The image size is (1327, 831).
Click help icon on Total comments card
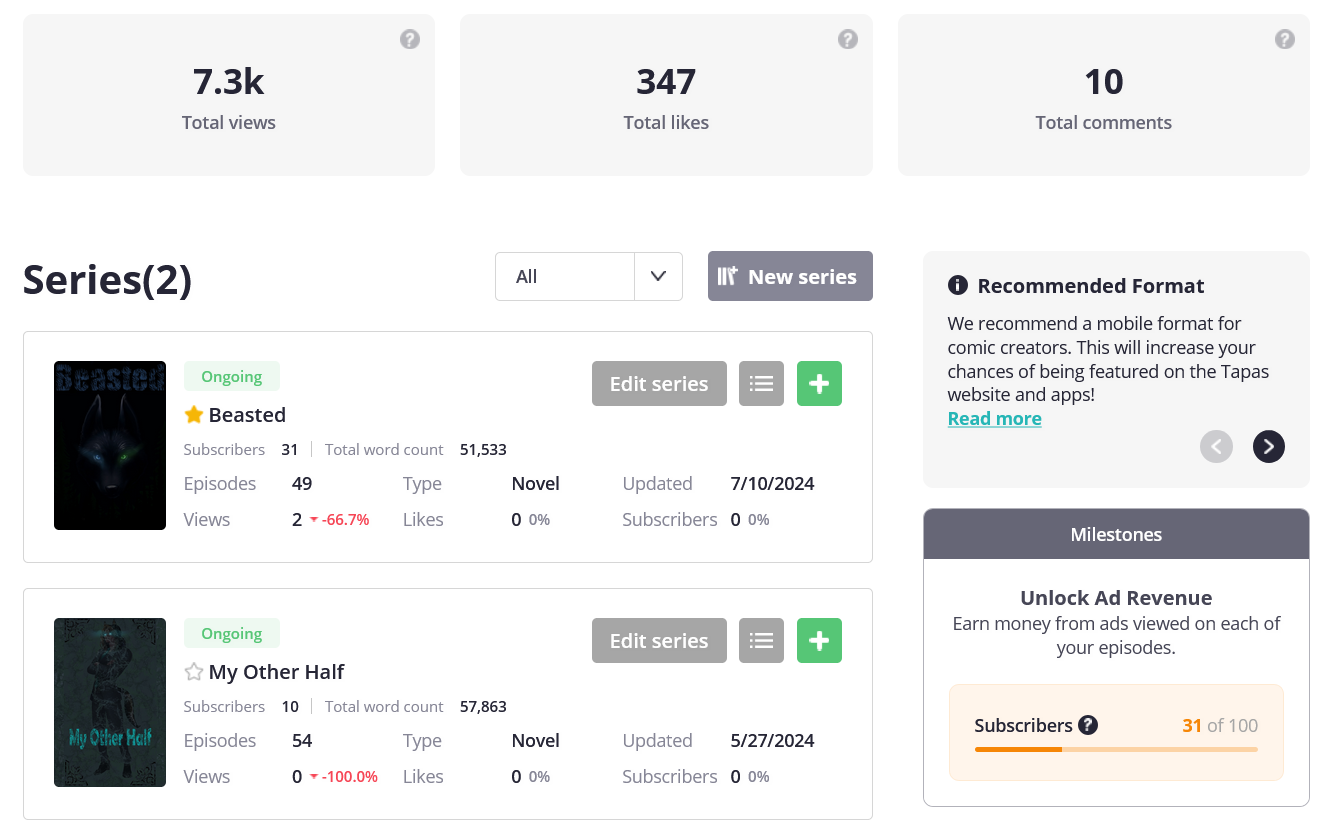(x=1285, y=39)
